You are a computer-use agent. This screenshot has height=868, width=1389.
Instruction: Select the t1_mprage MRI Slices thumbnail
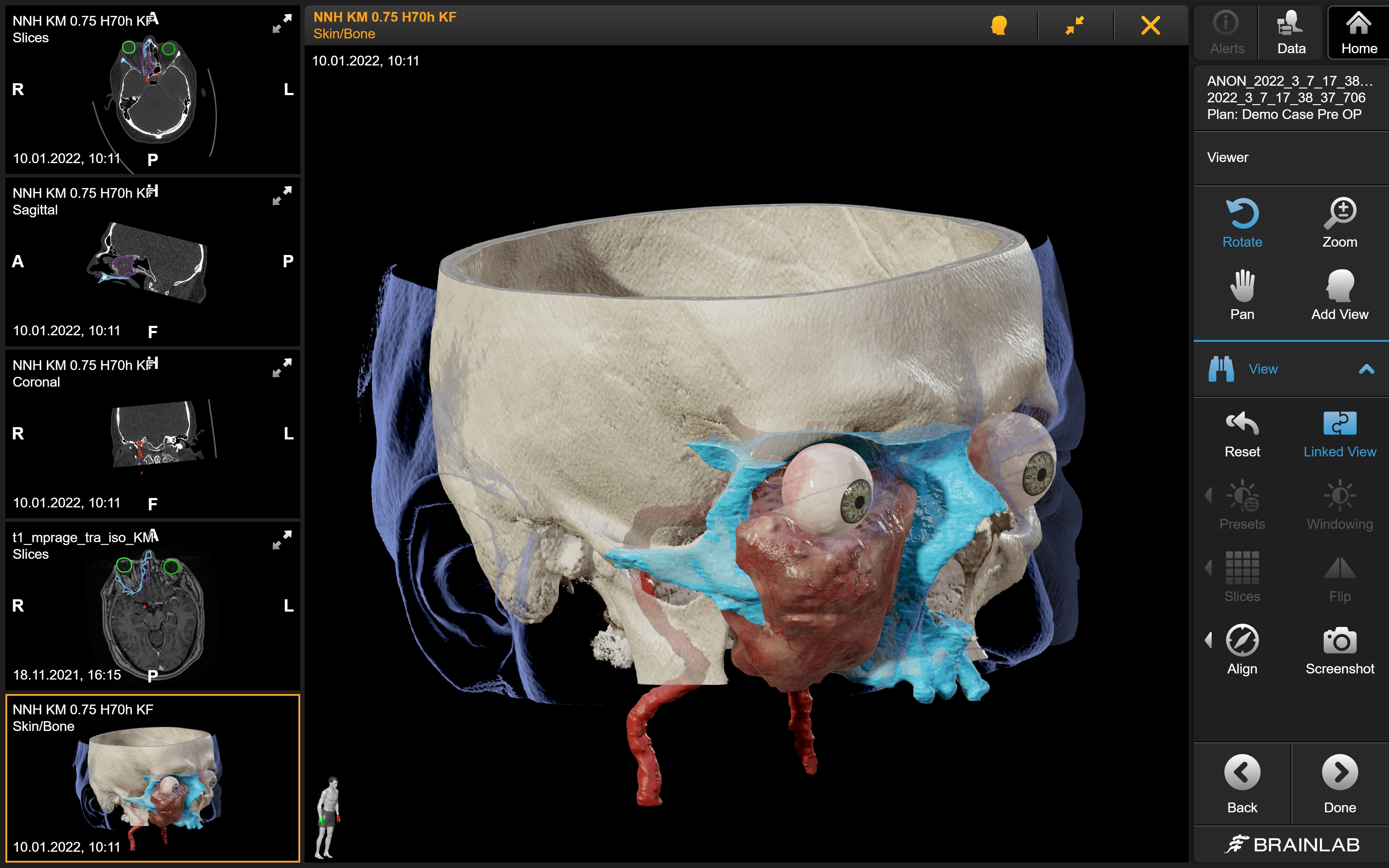point(152,605)
